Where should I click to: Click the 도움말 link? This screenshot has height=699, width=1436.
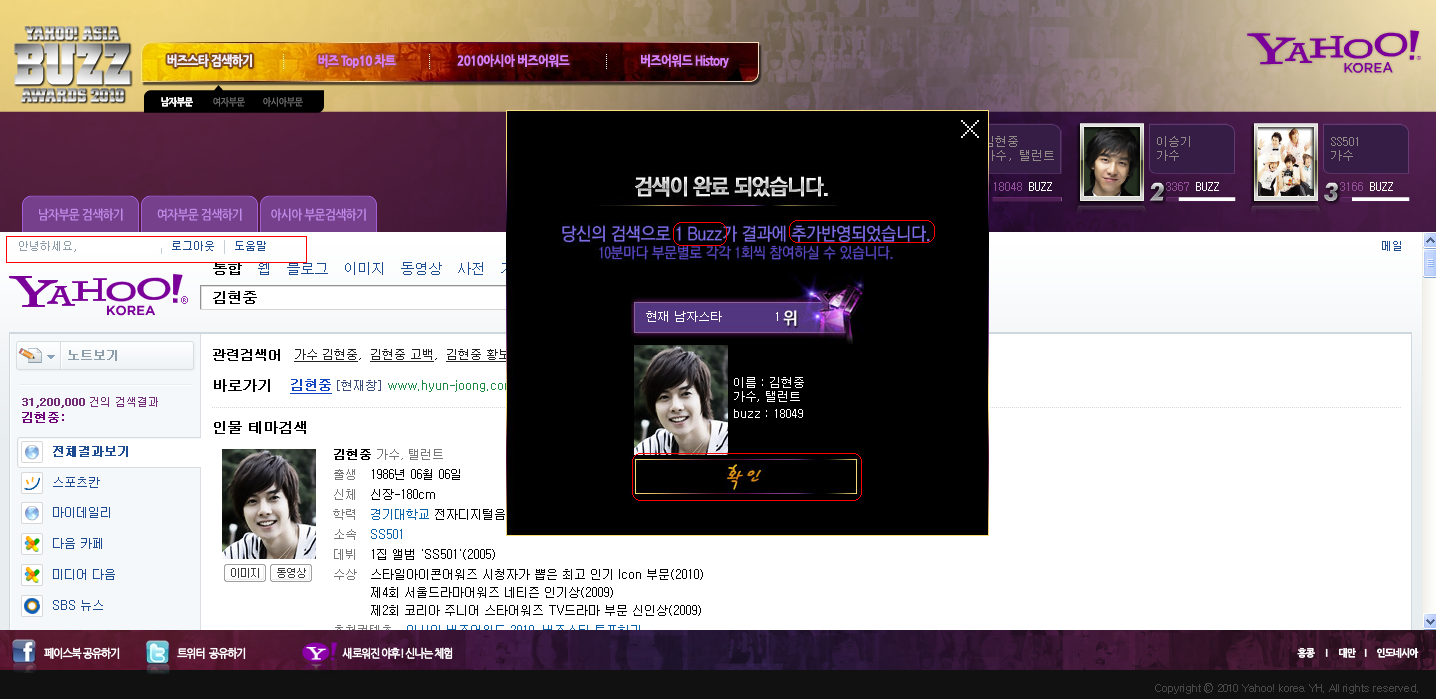[x=250, y=245]
